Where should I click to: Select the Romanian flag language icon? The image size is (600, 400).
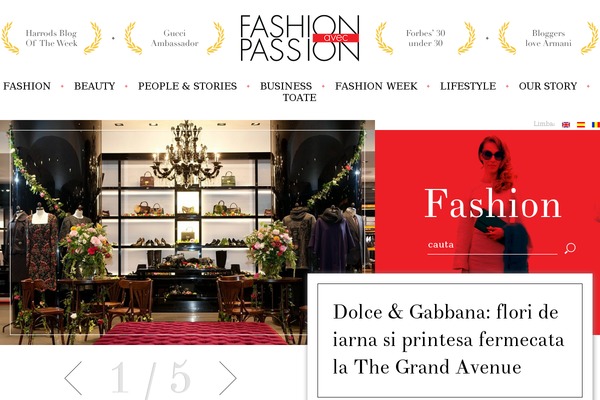point(596,124)
